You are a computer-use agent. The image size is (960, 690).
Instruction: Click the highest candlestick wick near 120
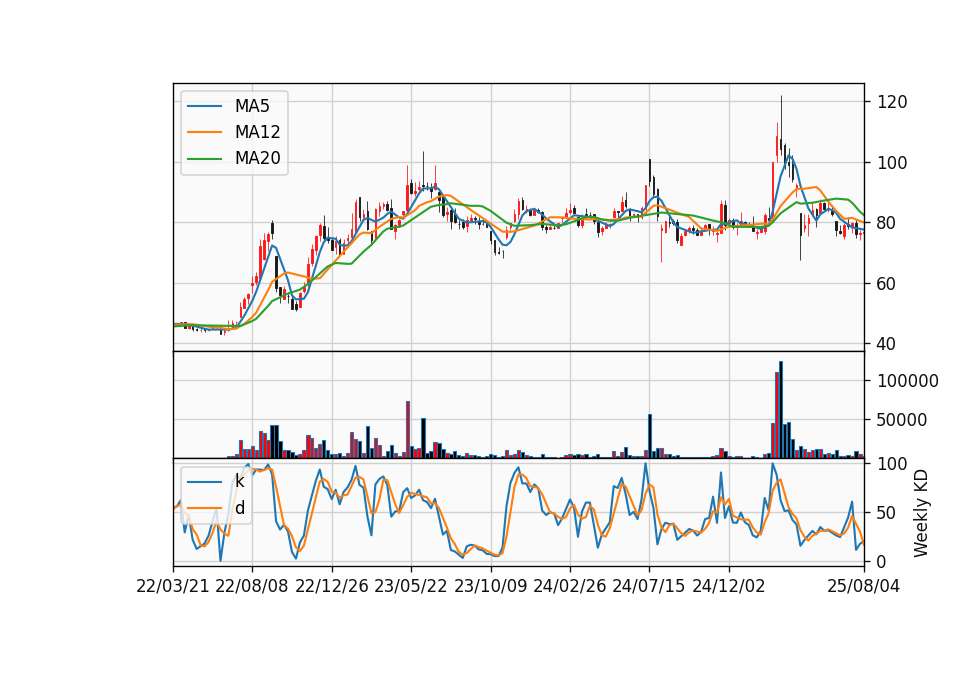[x=781, y=122]
